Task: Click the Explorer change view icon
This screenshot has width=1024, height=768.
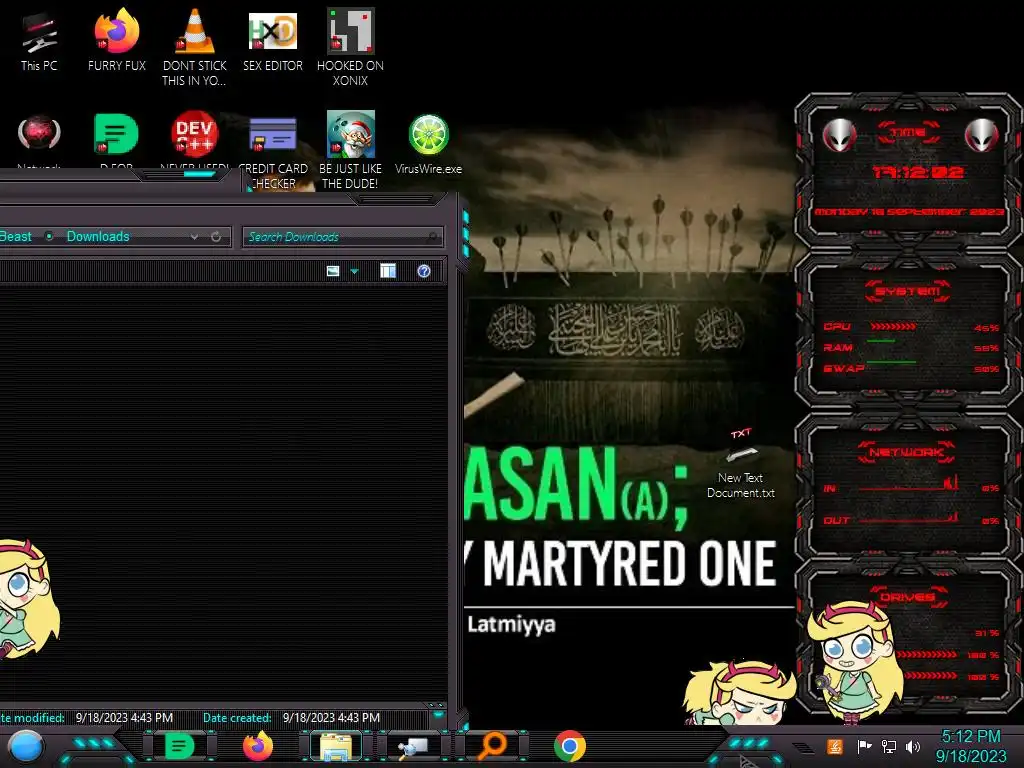Action: (x=333, y=271)
